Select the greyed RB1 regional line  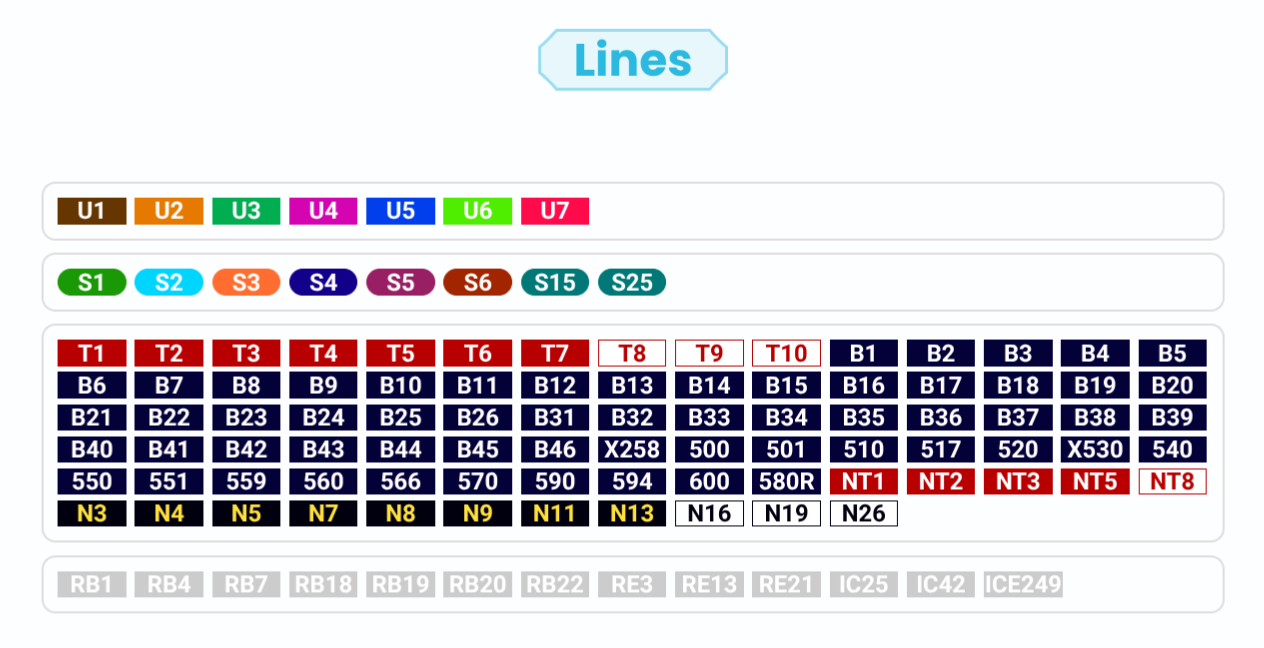tap(92, 585)
